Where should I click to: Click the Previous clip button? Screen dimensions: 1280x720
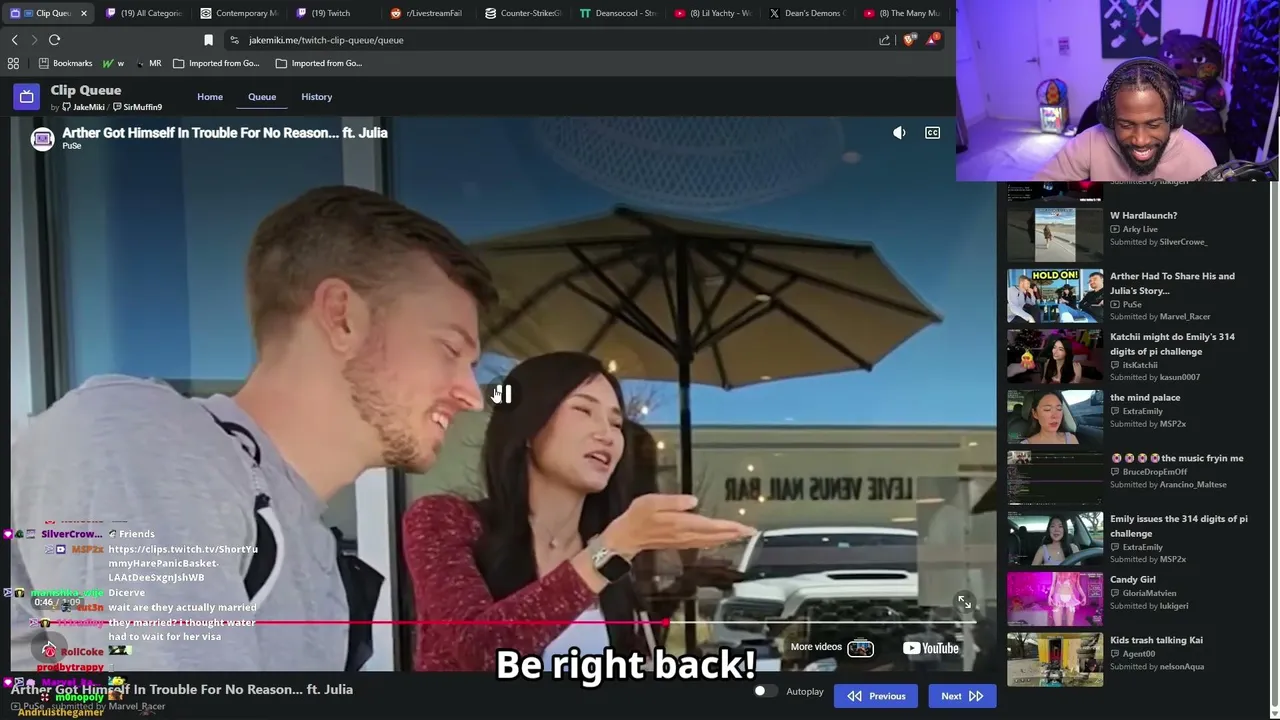(x=876, y=696)
